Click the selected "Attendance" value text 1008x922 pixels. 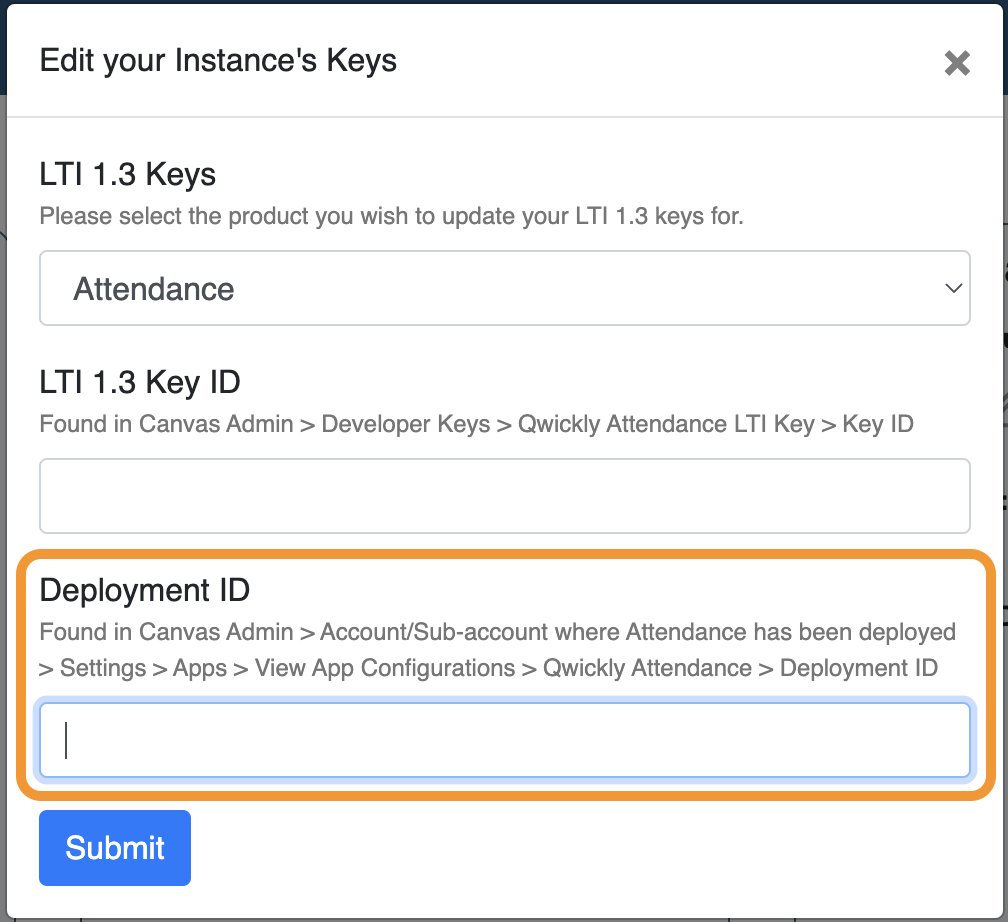[154, 290]
